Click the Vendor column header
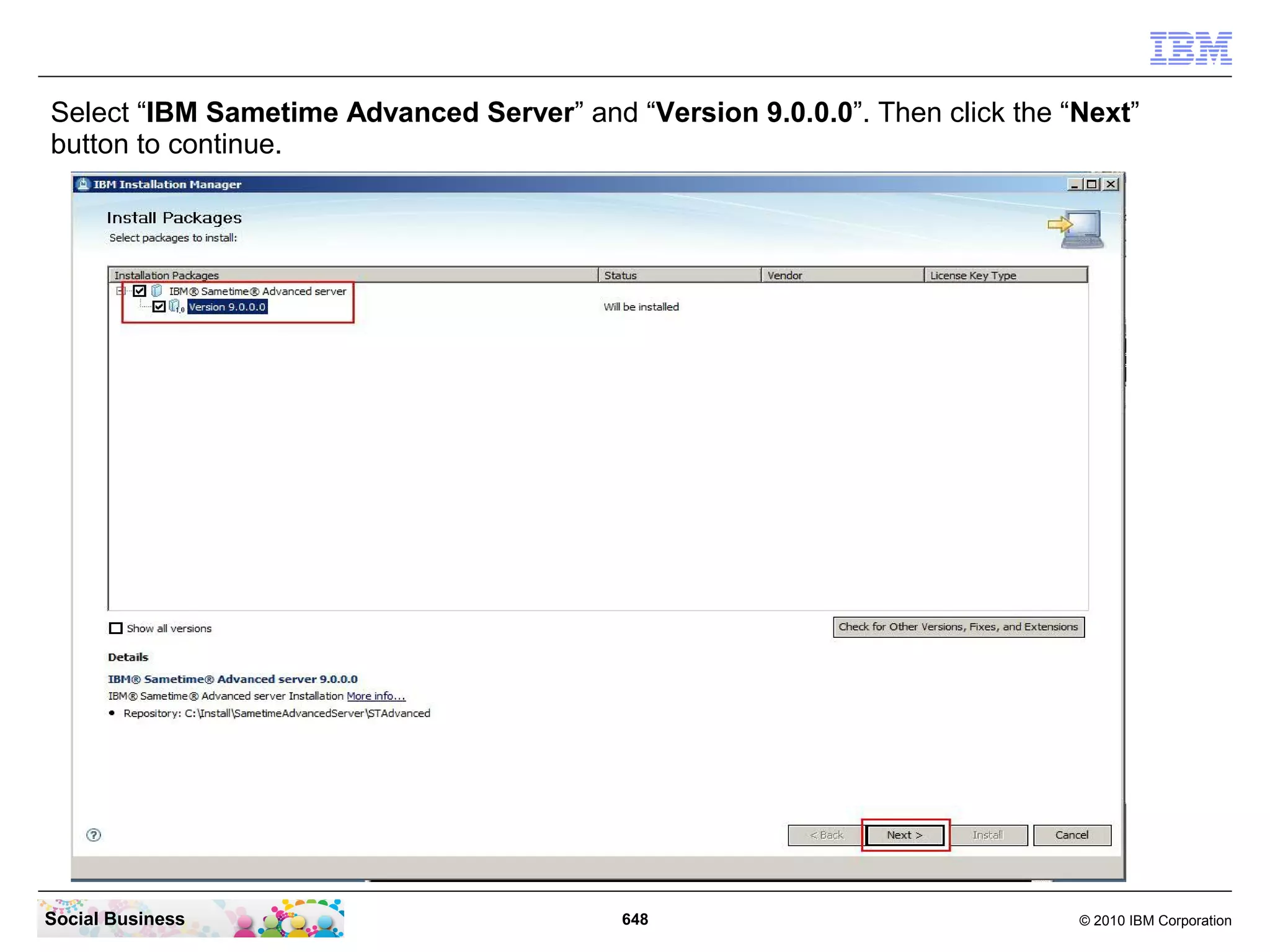This screenshot has height=952, width=1270. tap(843, 275)
